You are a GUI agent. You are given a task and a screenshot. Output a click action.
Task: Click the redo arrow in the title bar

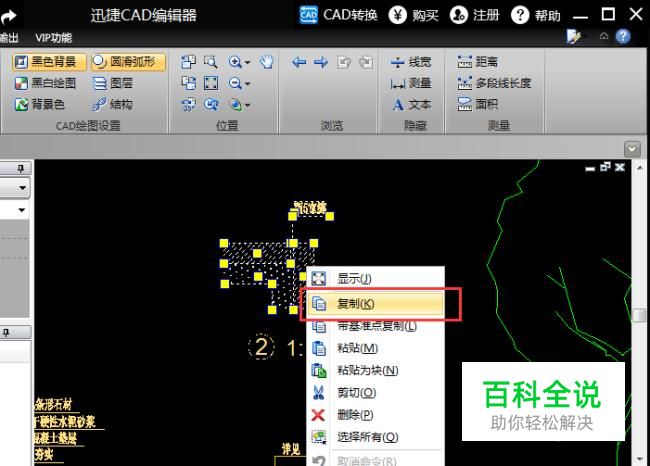[x=8, y=17]
